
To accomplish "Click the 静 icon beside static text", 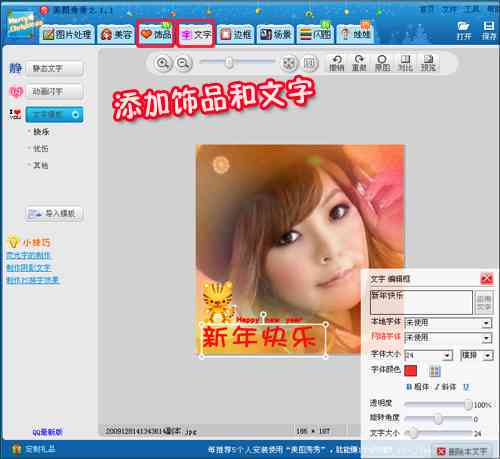I will [x=15, y=68].
